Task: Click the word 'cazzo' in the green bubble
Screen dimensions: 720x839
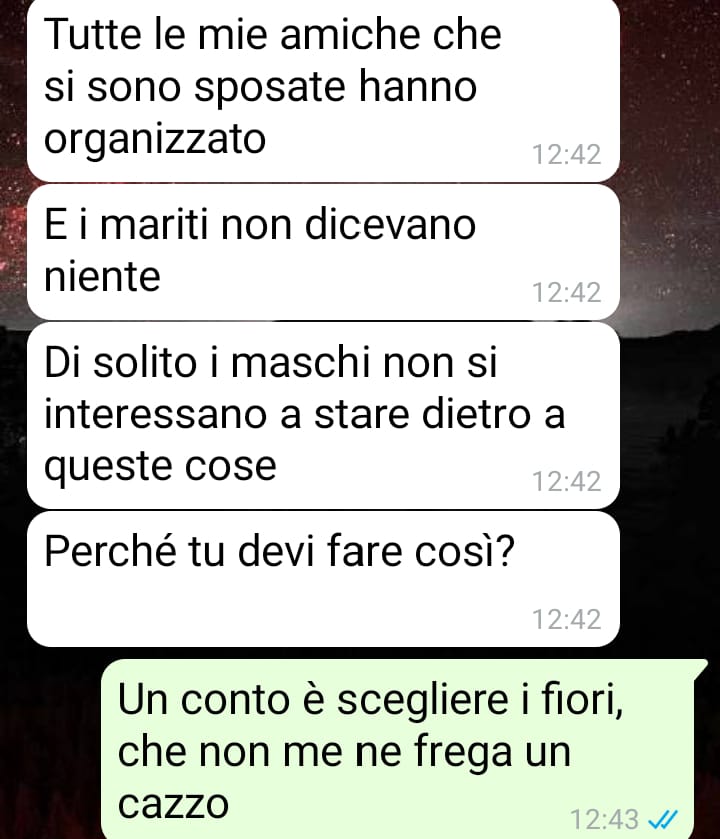Action: tap(173, 804)
